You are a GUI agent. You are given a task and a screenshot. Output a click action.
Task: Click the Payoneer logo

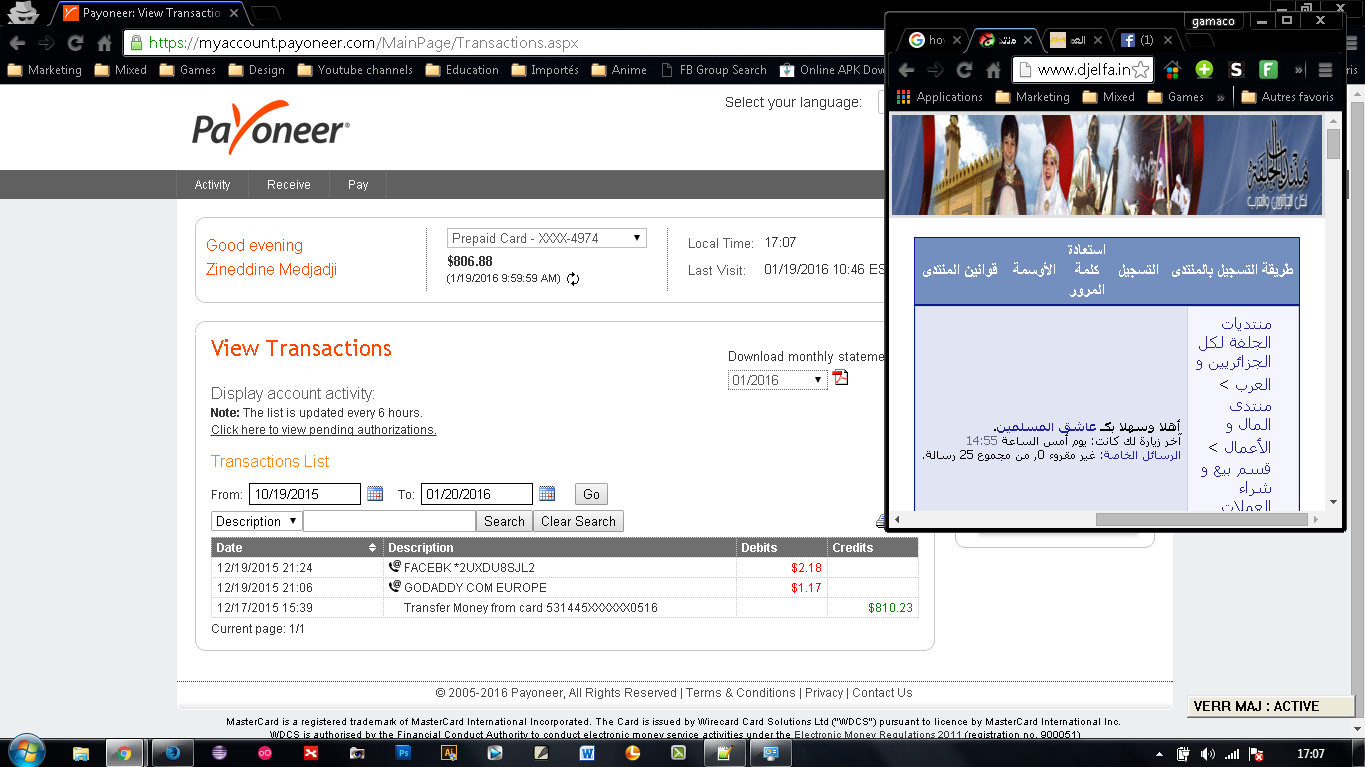click(x=271, y=128)
